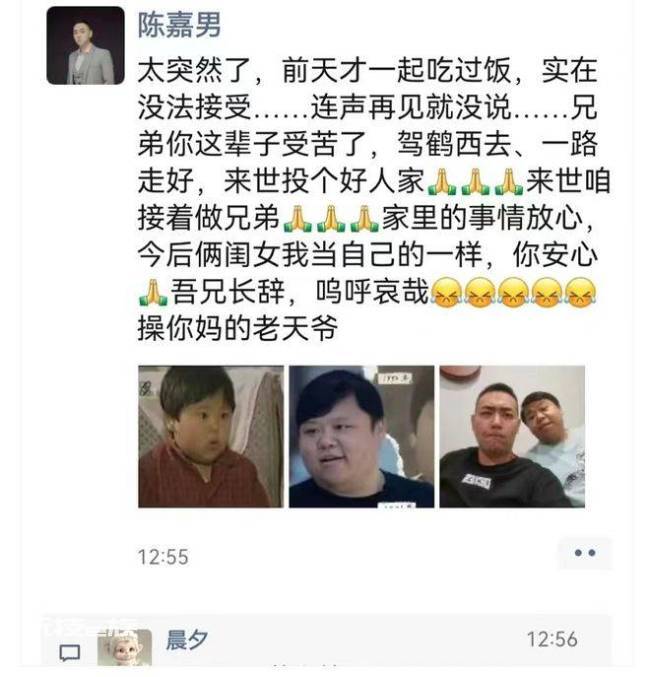Tap the text 家里的事情放心

pyautogui.click(x=483, y=218)
